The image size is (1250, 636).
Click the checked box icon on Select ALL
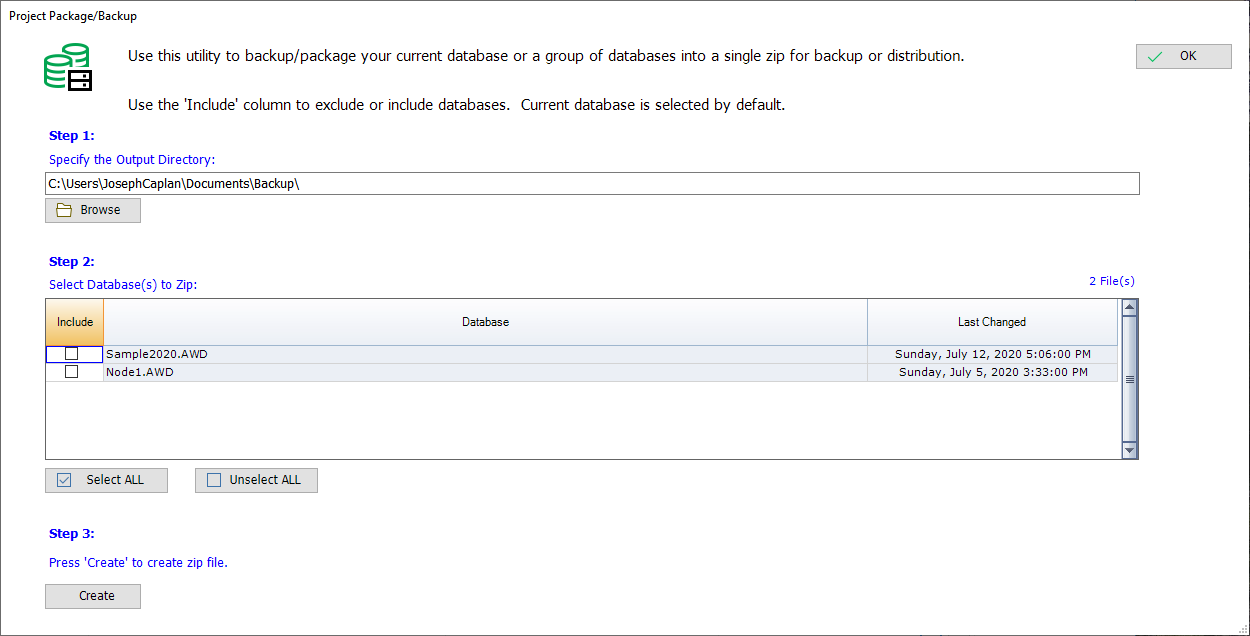(64, 480)
